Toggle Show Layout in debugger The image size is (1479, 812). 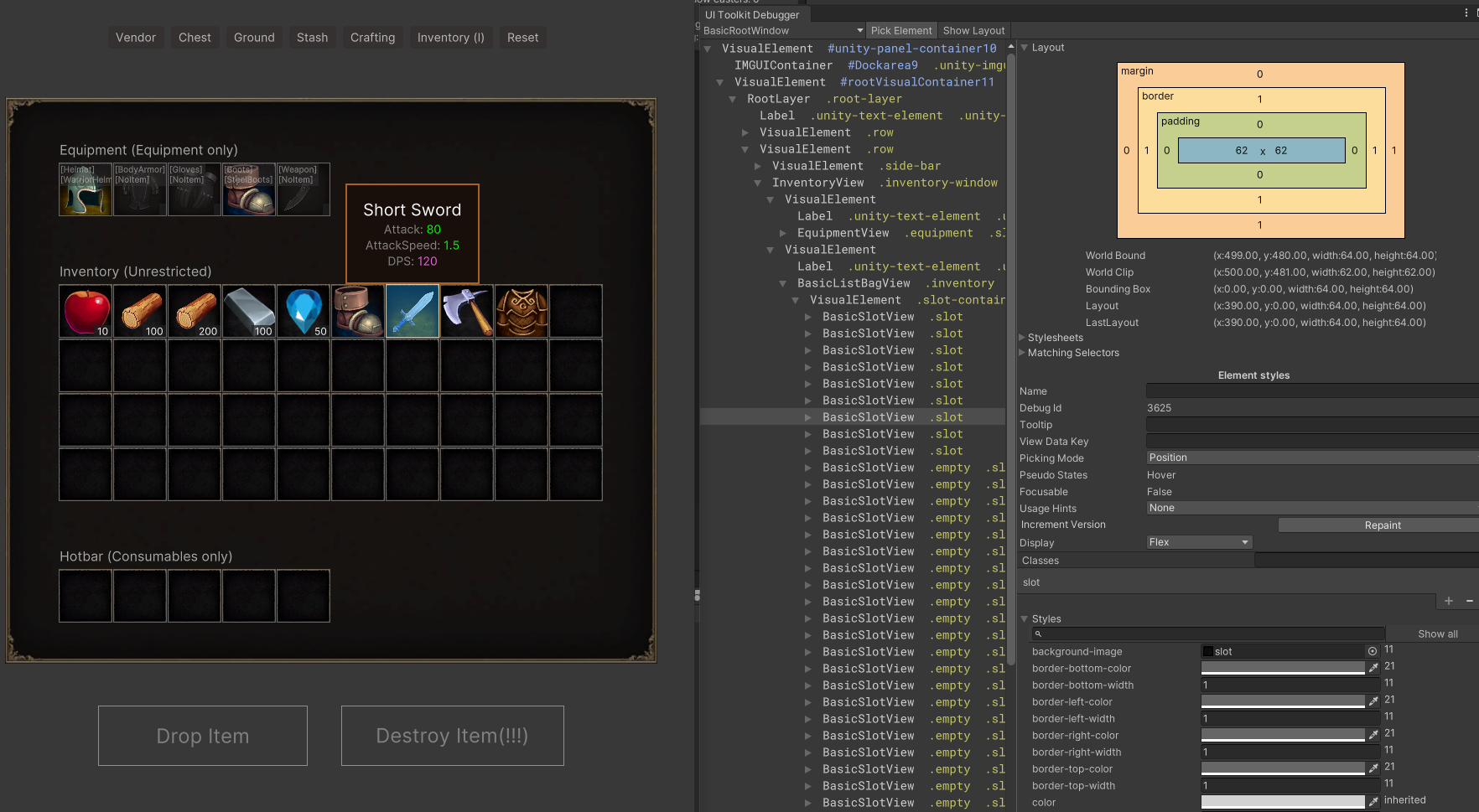[973, 31]
